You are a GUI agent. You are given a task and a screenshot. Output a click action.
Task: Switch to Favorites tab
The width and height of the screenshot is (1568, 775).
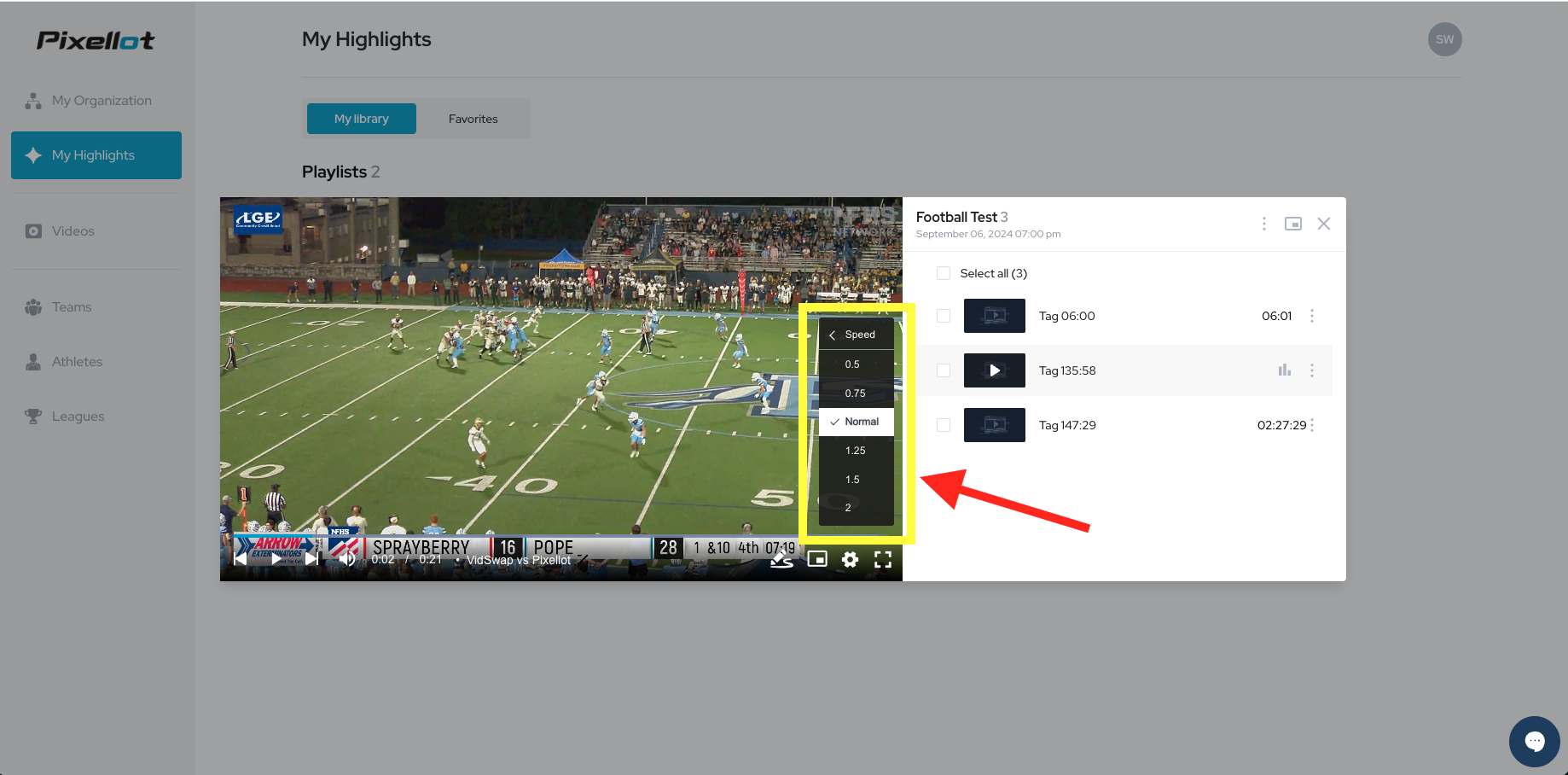tap(473, 119)
